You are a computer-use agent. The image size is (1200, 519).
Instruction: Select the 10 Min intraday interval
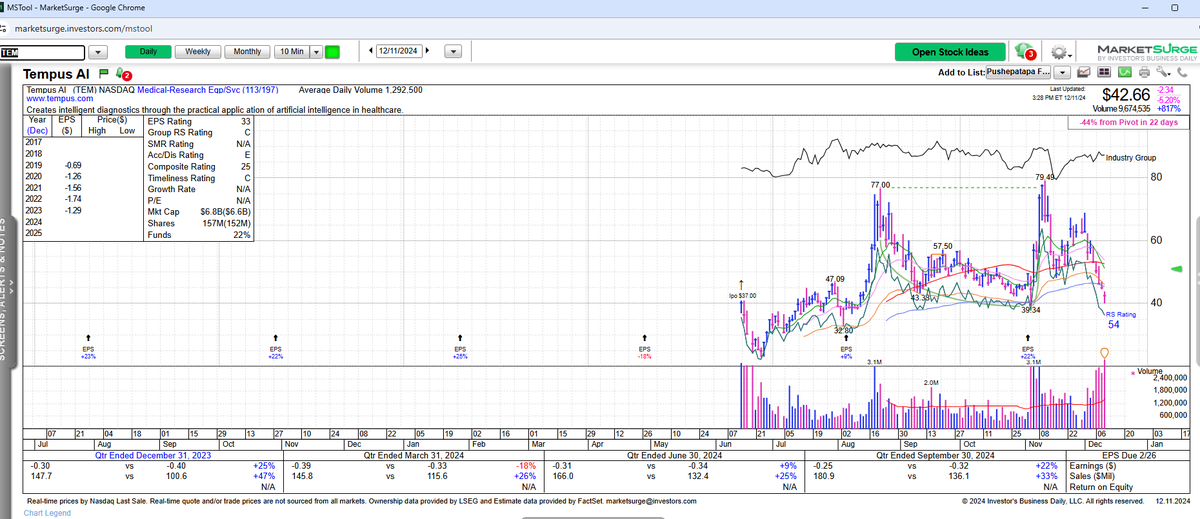pyautogui.click(x=291, y=52)
